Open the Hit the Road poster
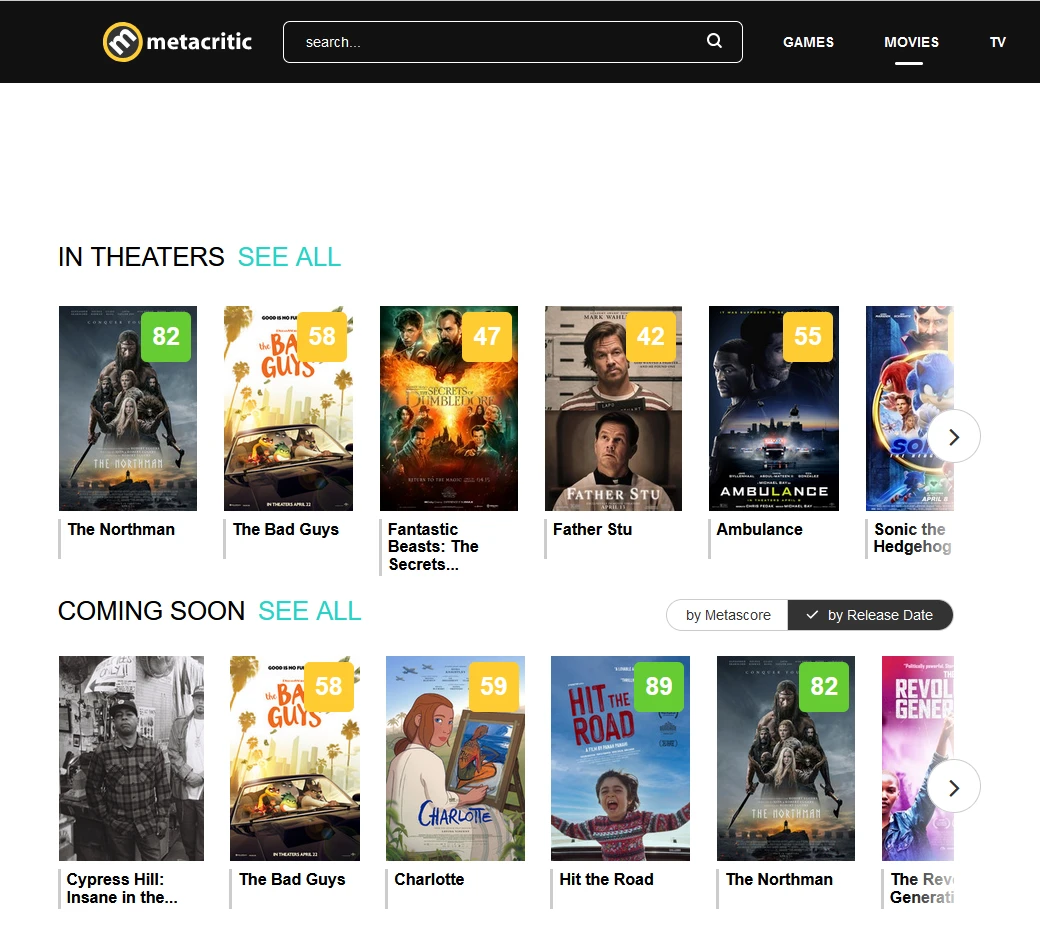1040x925 pixels. pos(620,759)
